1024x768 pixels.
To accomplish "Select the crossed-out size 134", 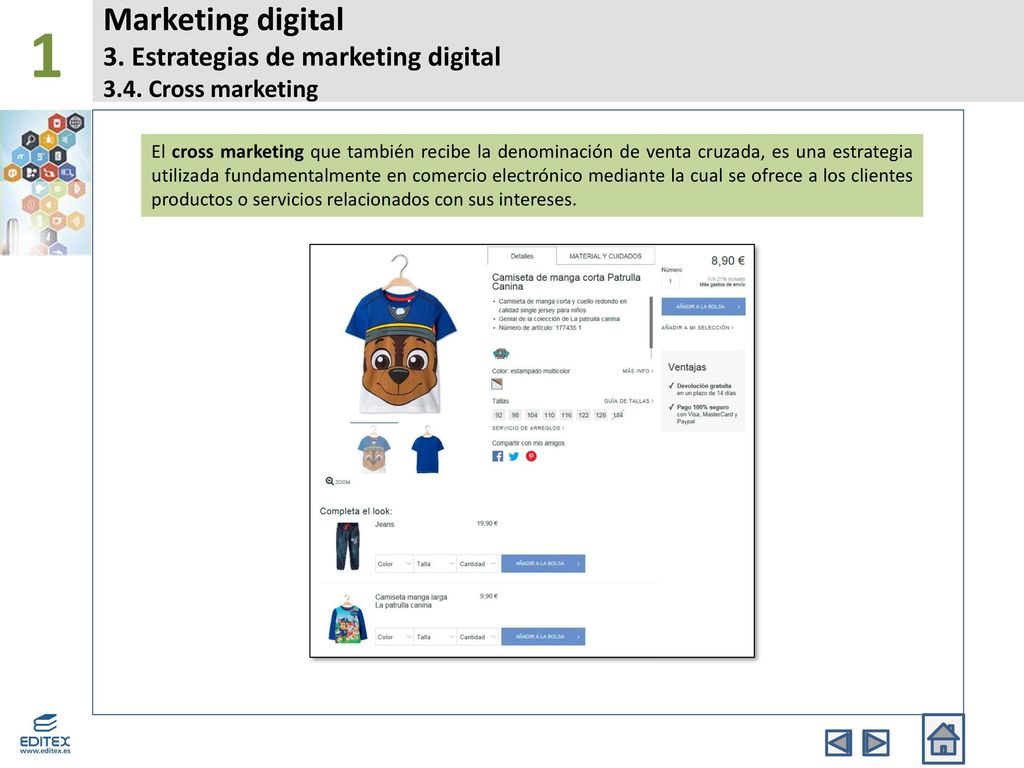I will pyautogui.click(x=618, y=415).
